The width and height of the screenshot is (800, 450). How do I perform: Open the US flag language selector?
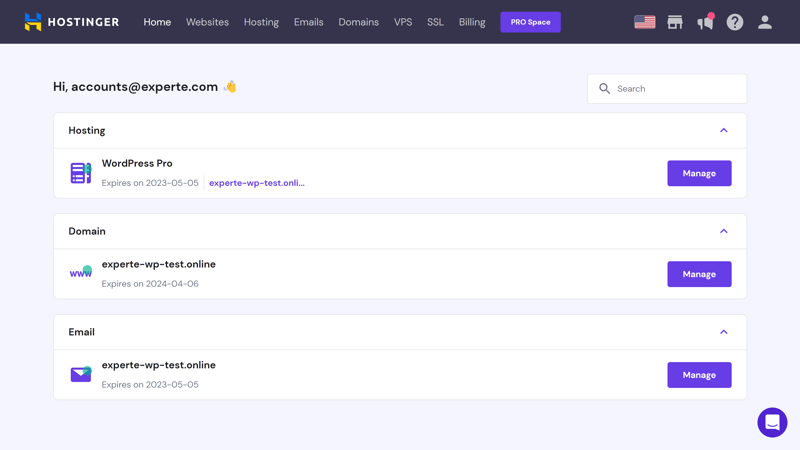pyautogui.click(x=645, y=22)
